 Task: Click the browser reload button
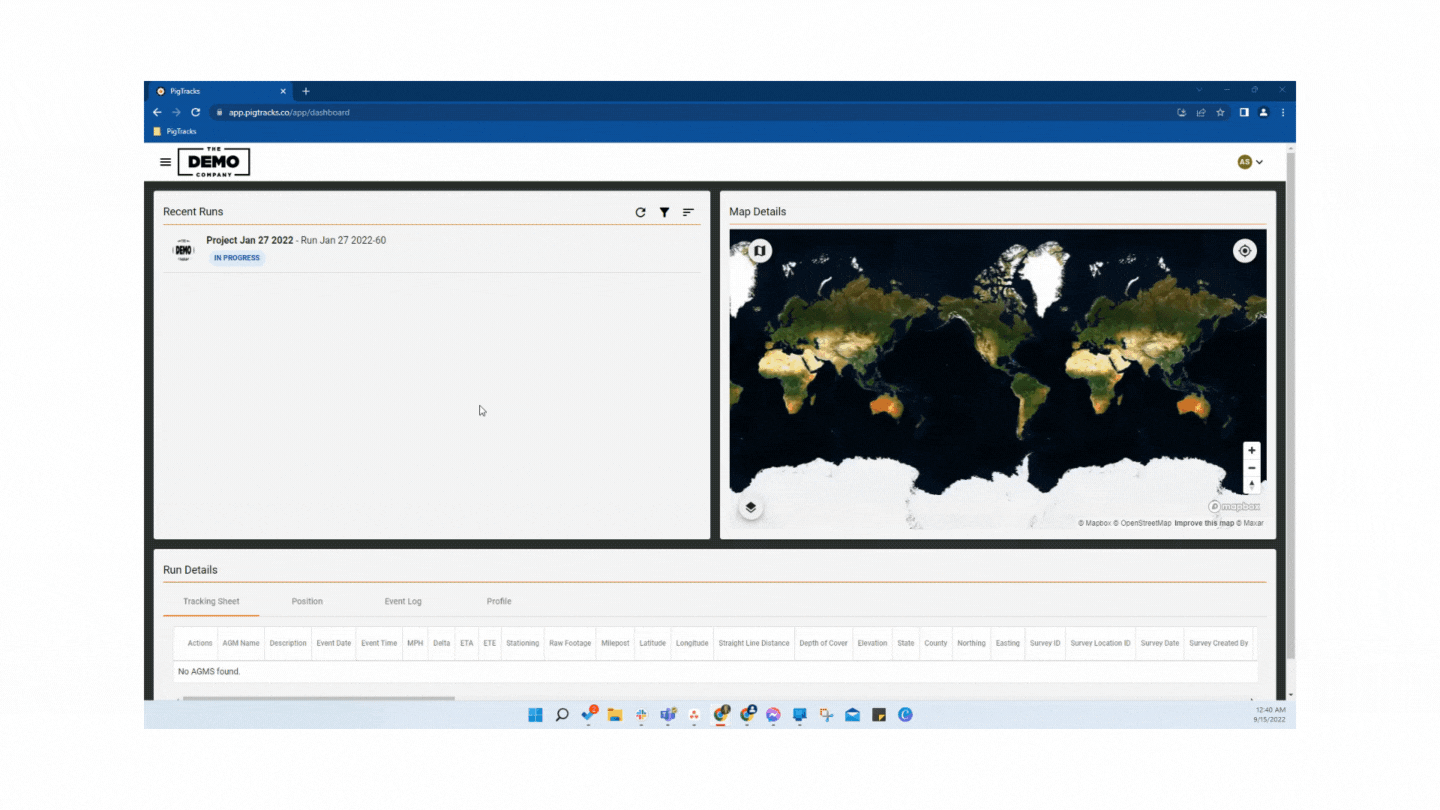(x=196, y=113)
